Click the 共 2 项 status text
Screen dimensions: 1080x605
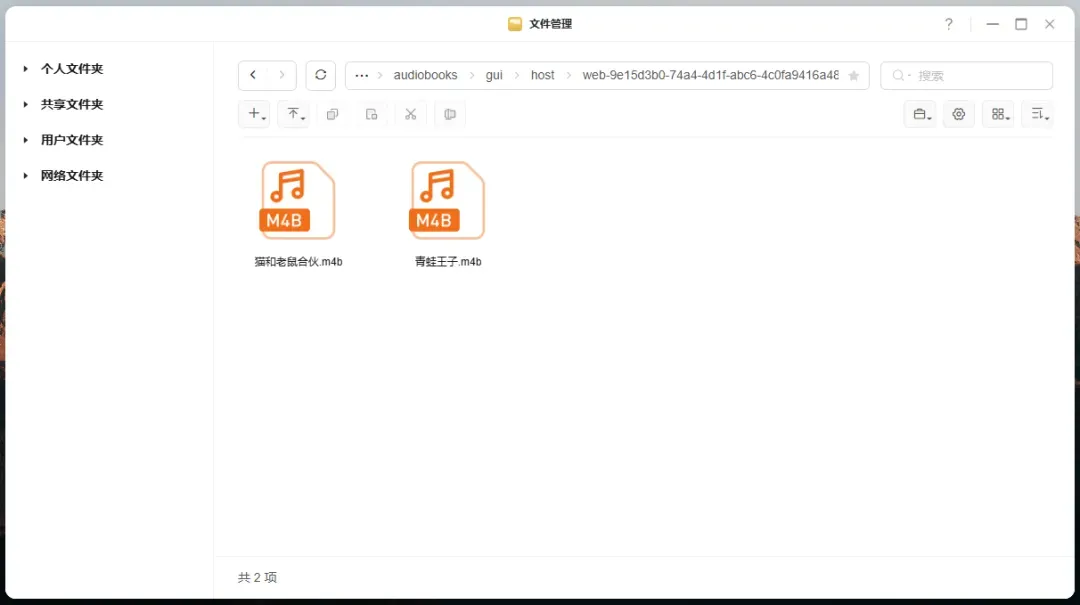257,577
